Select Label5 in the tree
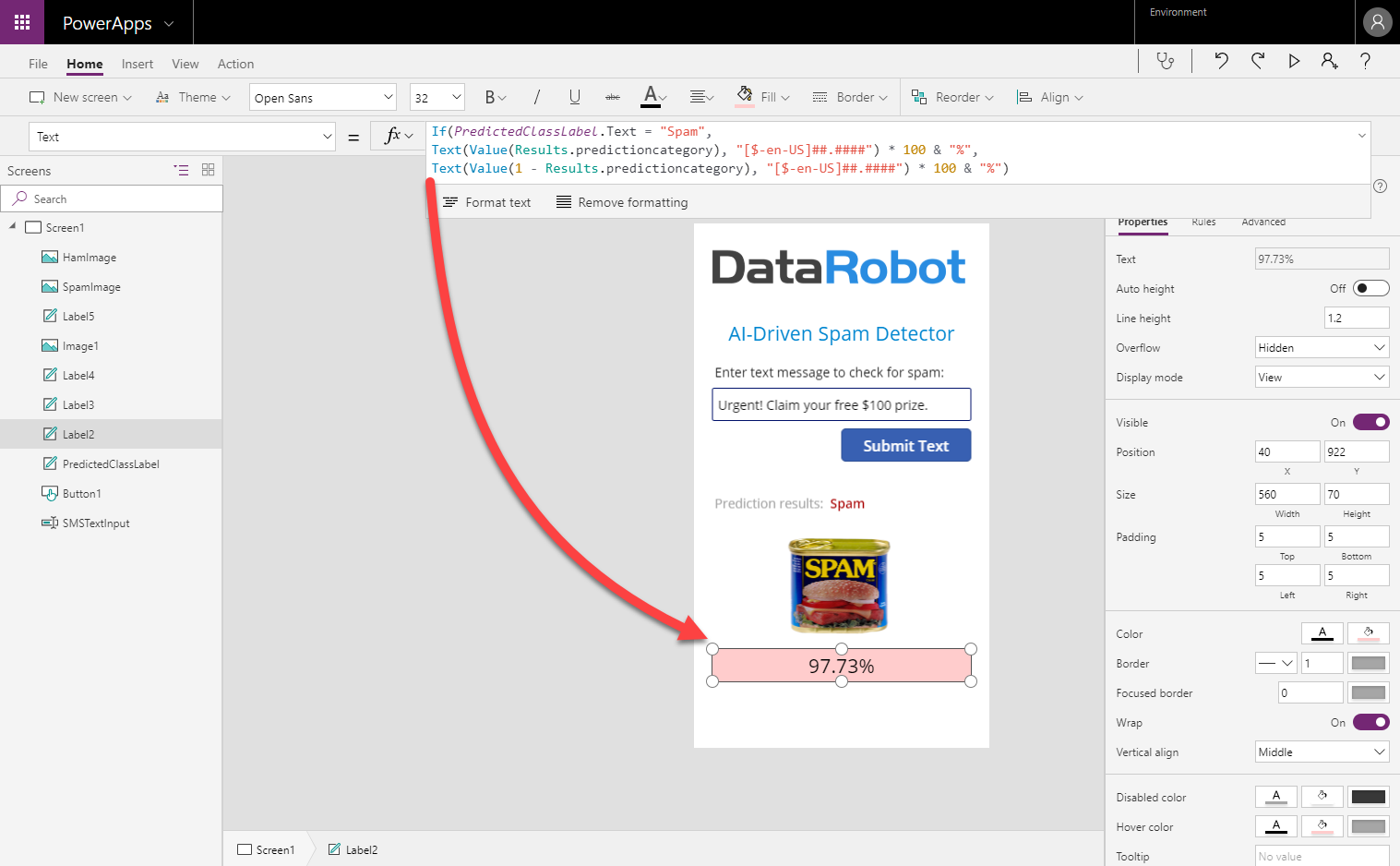The width and height of the screenshot is (1400, 866). [x=78, y=317]
